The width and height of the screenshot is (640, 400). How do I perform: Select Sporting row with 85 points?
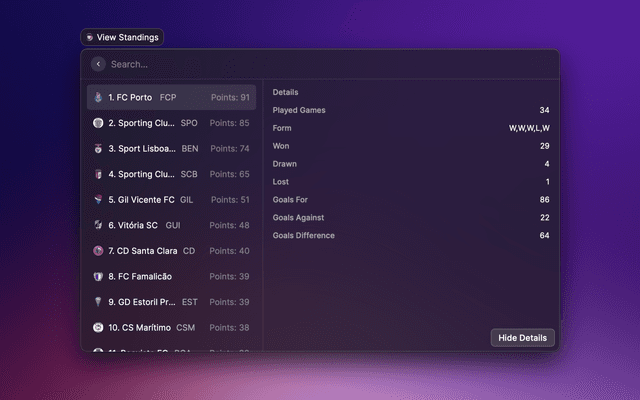click(x=170, y=123)
